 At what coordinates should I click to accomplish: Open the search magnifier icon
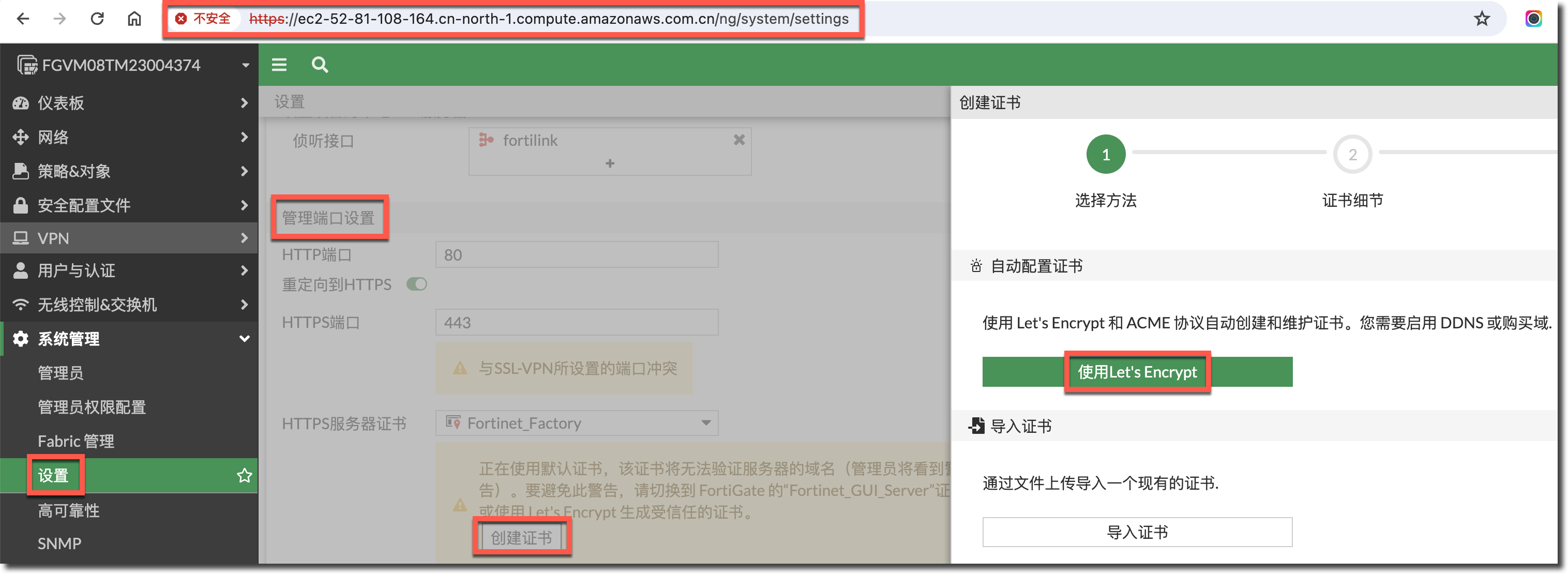(x=320, y=65)
